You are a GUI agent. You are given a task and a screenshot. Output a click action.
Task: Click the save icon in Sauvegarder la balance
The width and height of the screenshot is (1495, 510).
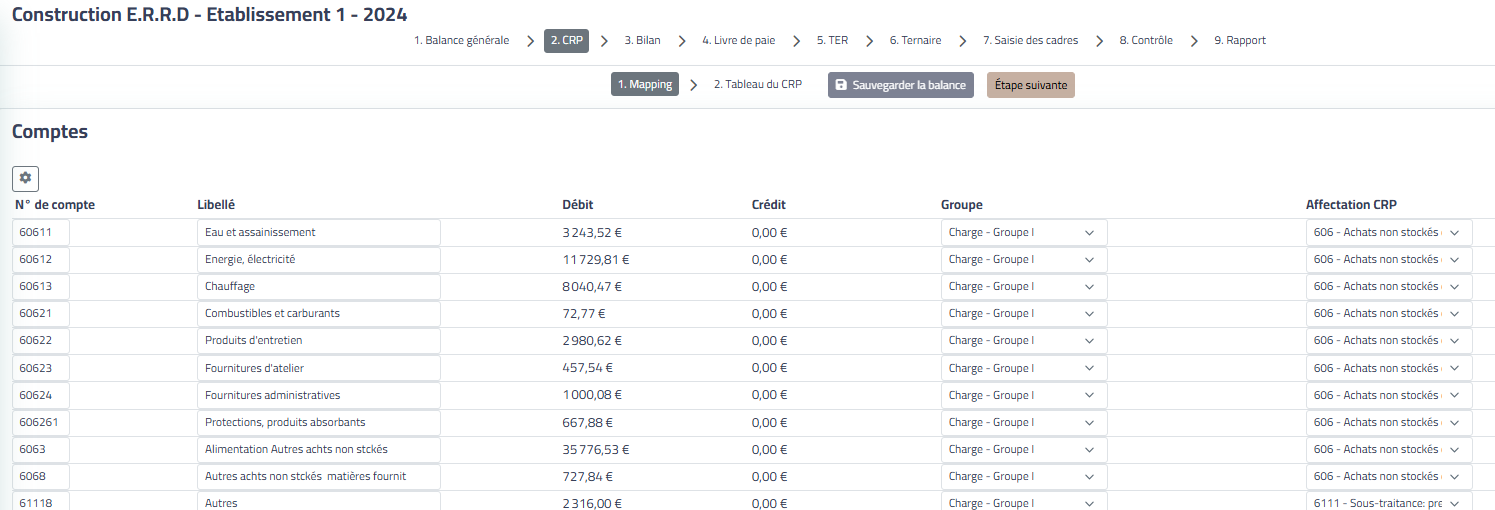(x=841, y=85)
